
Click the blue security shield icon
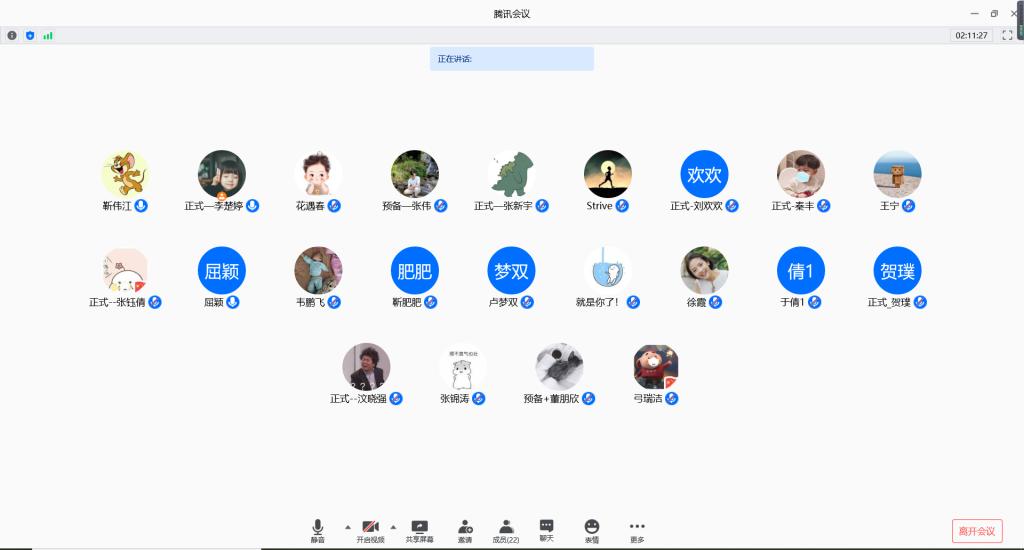[x=30, y=35]
